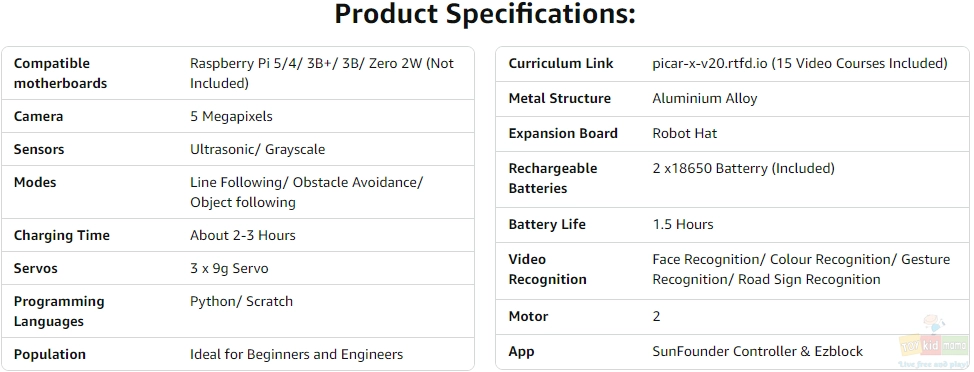Click the SunFounder Controller & Ezblock value
974x372 pixels.
pos(757,352)
